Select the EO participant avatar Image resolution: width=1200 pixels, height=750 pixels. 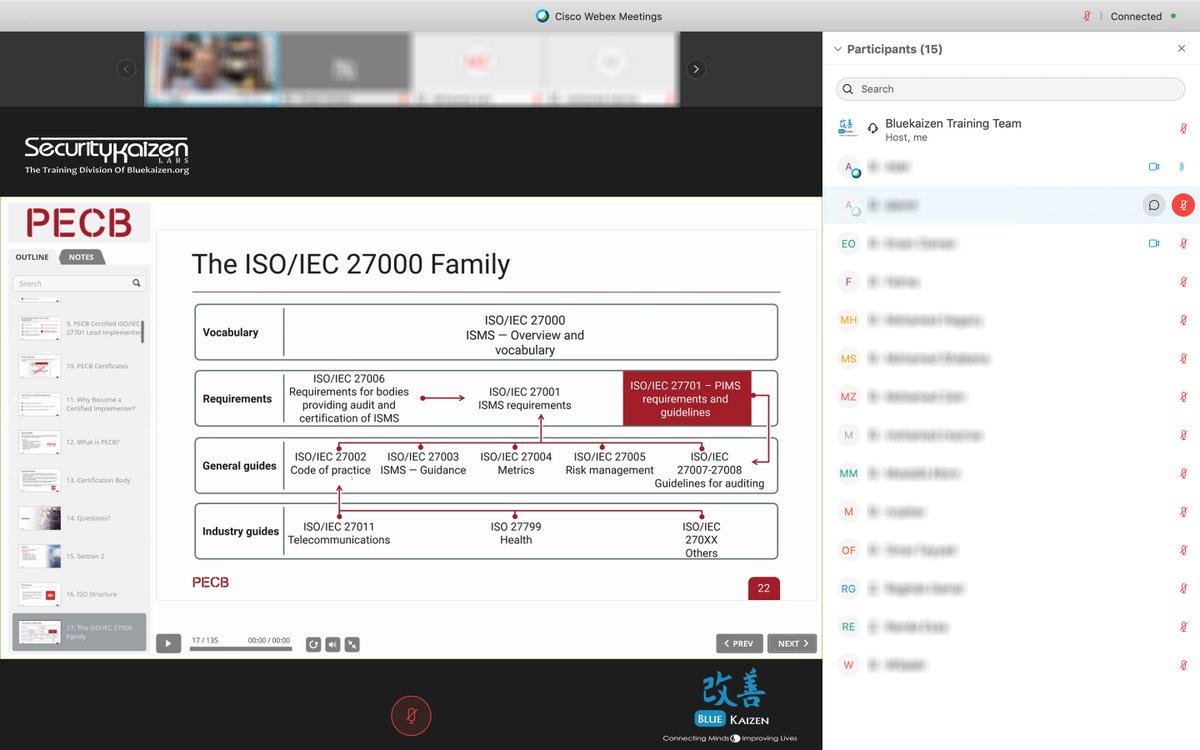[848, 243]
